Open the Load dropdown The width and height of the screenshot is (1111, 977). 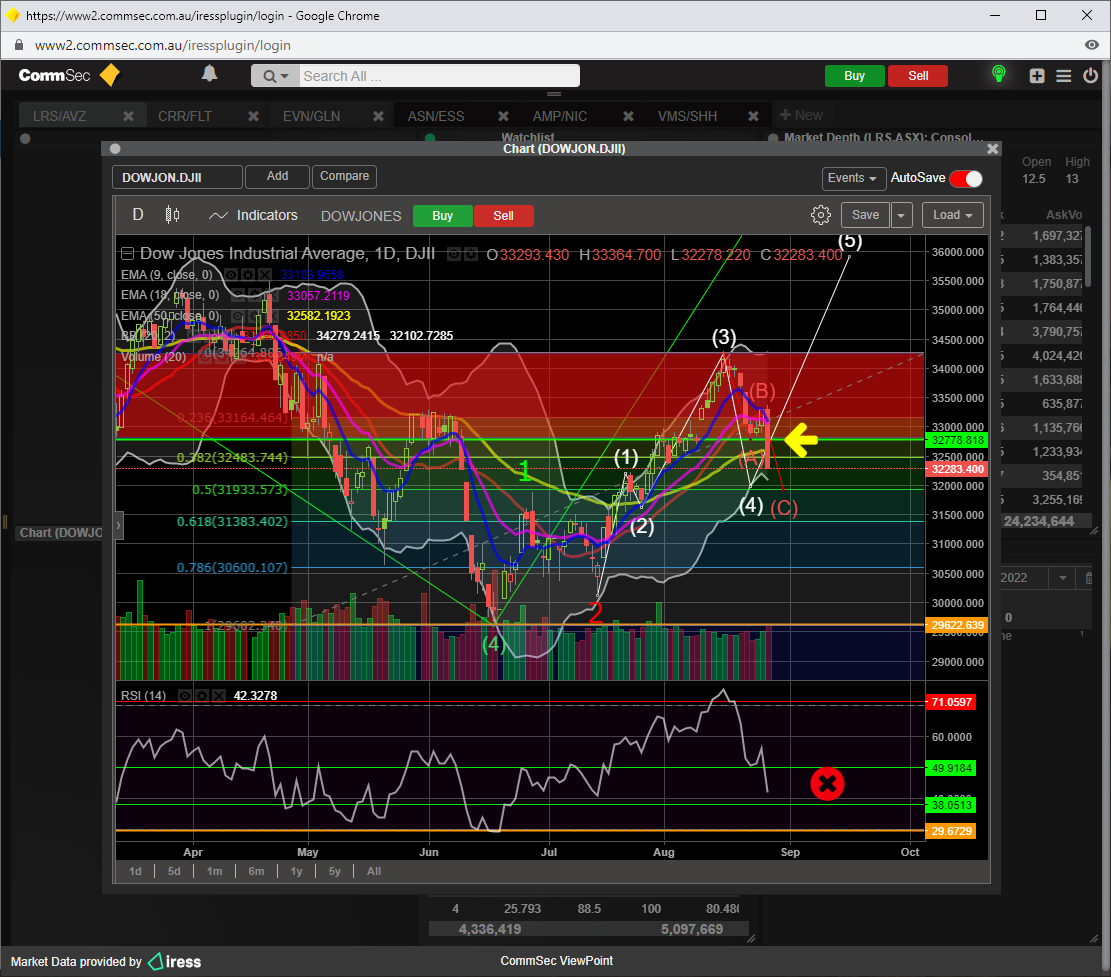tap(953, 215)
